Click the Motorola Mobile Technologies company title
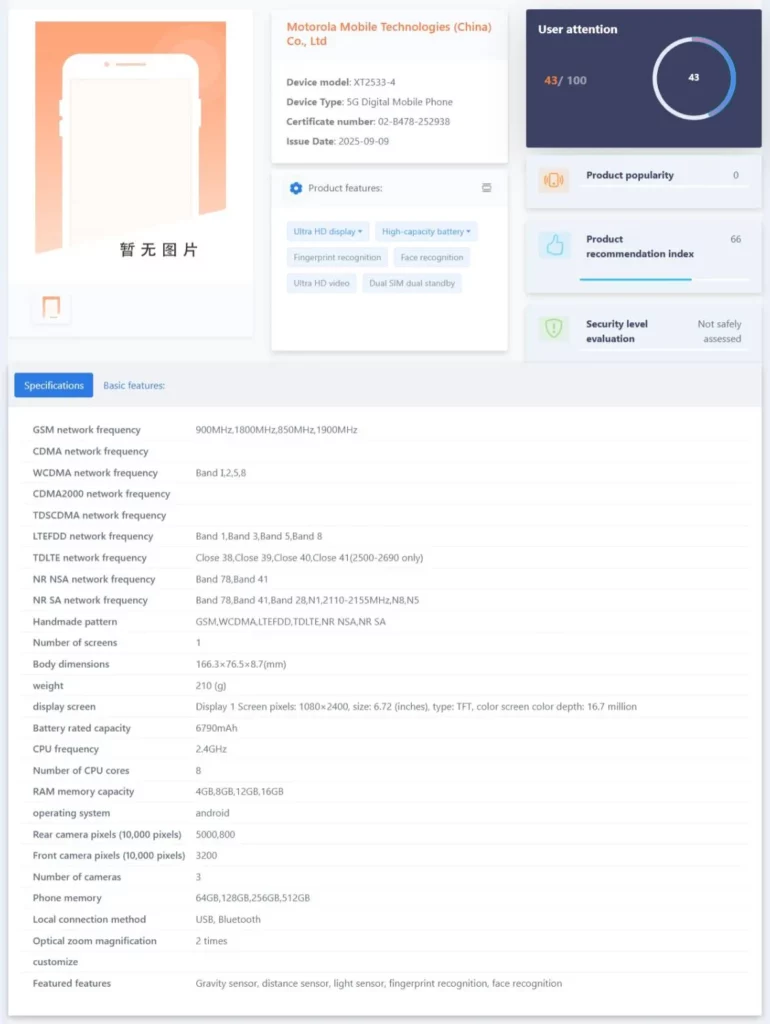770x1024 pixels. pyautogui.click(x=389, y=33)
